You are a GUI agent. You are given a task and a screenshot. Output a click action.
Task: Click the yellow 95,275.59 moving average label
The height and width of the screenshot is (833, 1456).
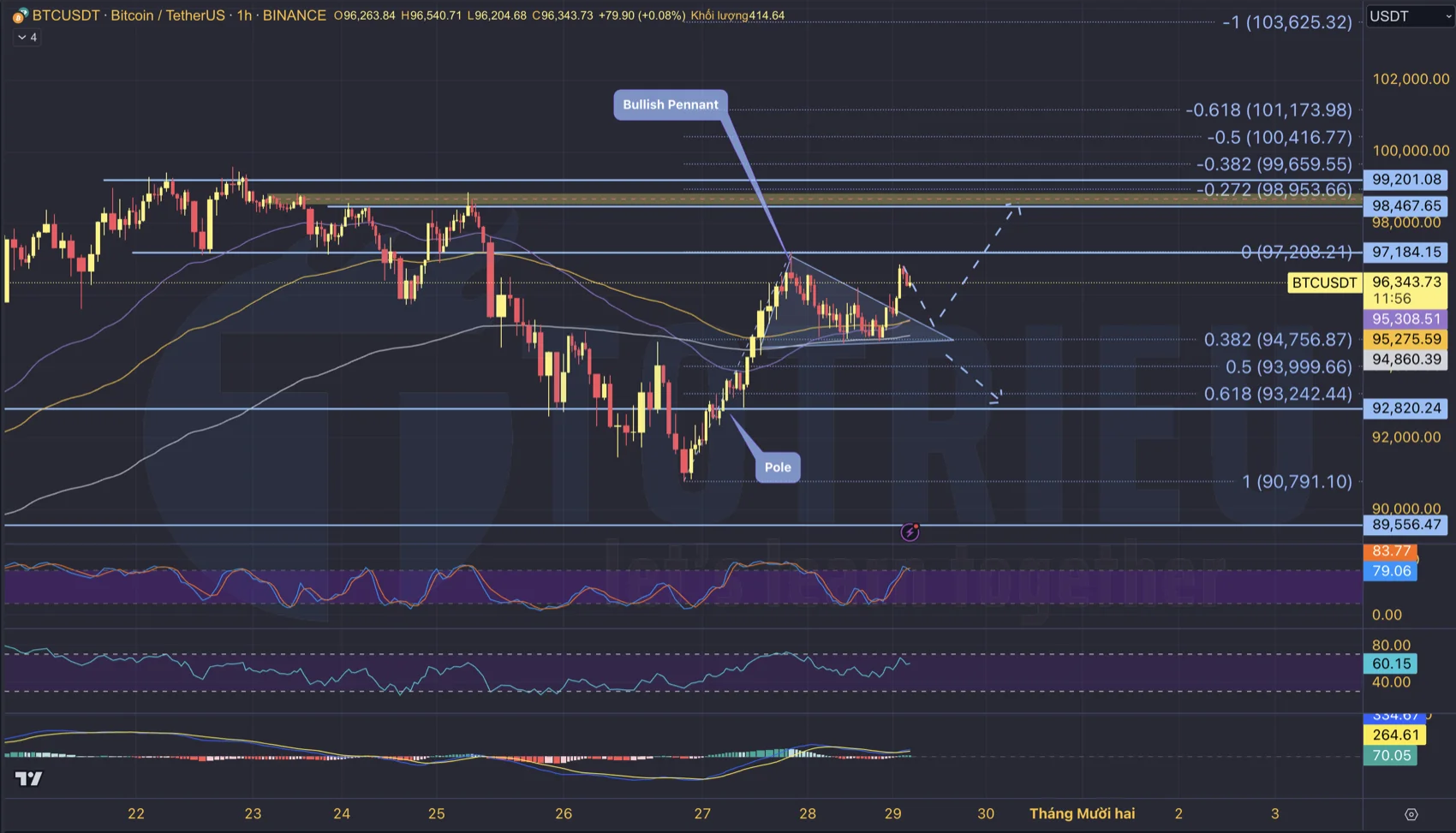pyautogui.click(x=1406, y=339)
